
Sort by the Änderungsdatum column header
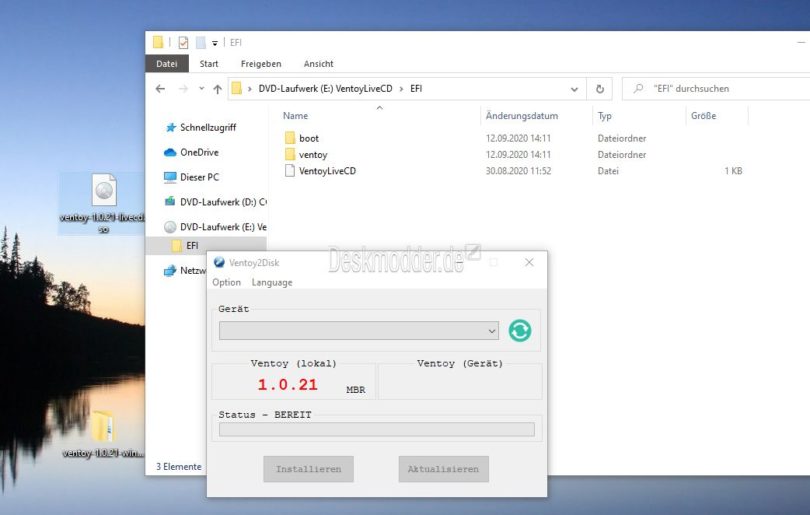click(x=522, y=116)
